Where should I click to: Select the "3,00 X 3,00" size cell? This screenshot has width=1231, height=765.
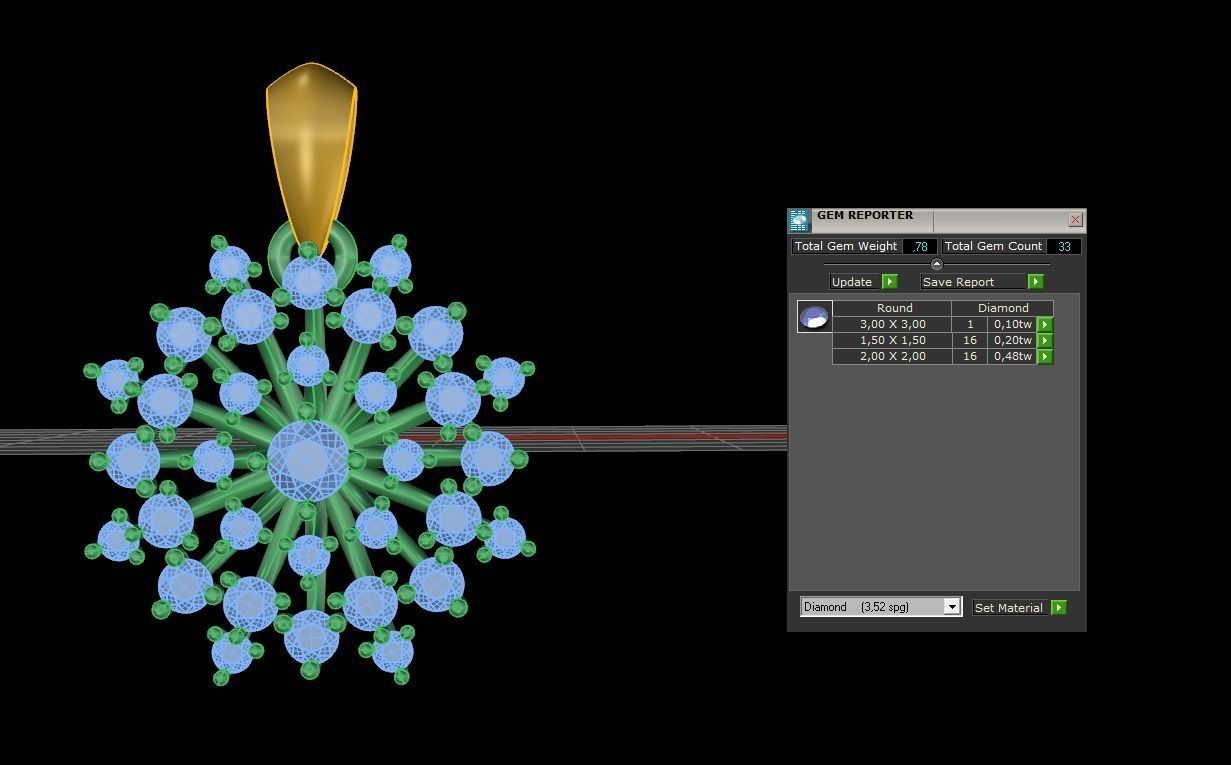(893, 324)
